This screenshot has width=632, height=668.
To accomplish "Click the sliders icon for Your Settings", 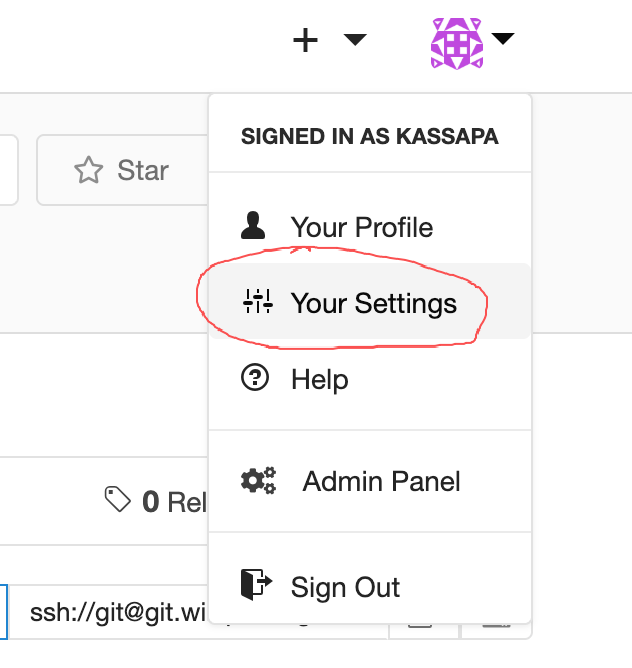I will pos(257,302).
